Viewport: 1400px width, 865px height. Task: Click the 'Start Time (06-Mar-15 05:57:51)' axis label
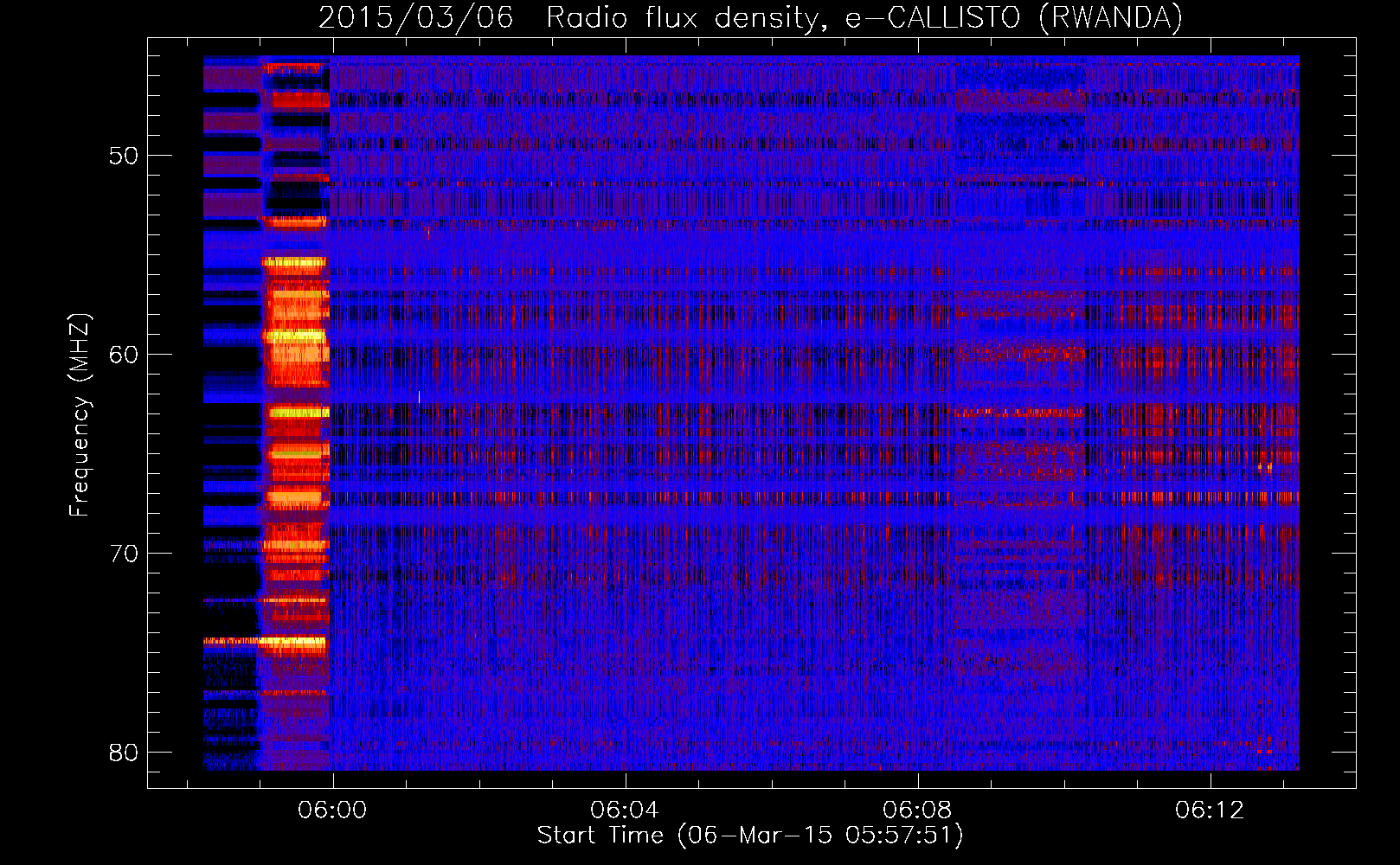click(750, 836)
